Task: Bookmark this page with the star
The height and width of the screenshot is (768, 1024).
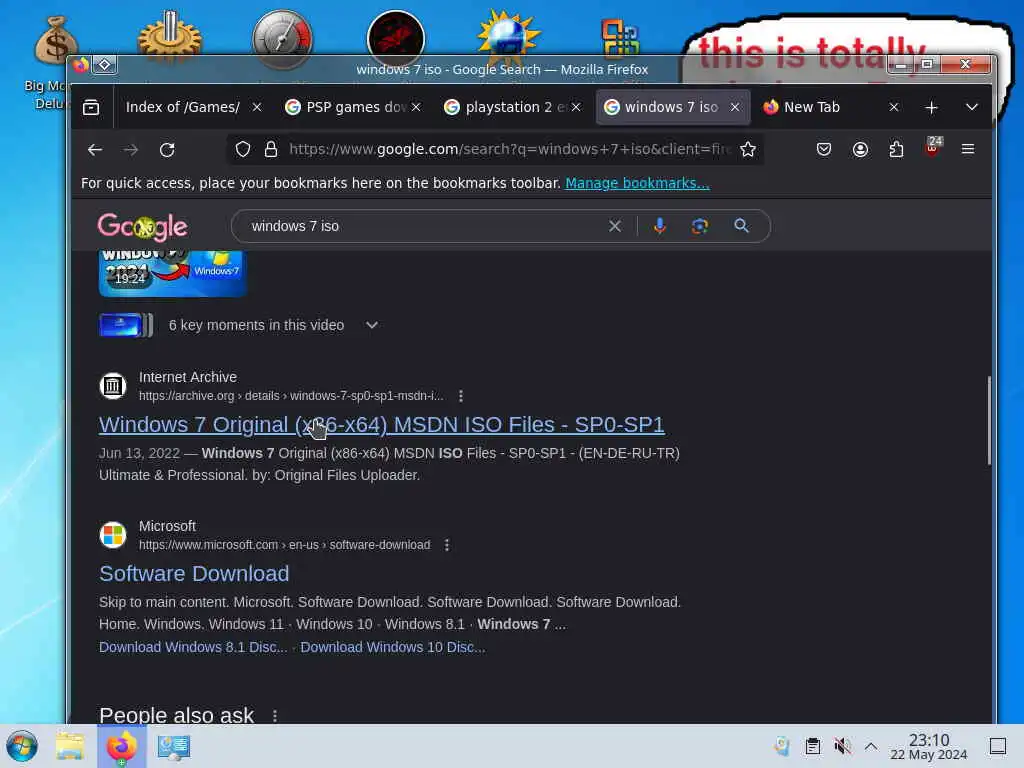Action: point(748,150)
